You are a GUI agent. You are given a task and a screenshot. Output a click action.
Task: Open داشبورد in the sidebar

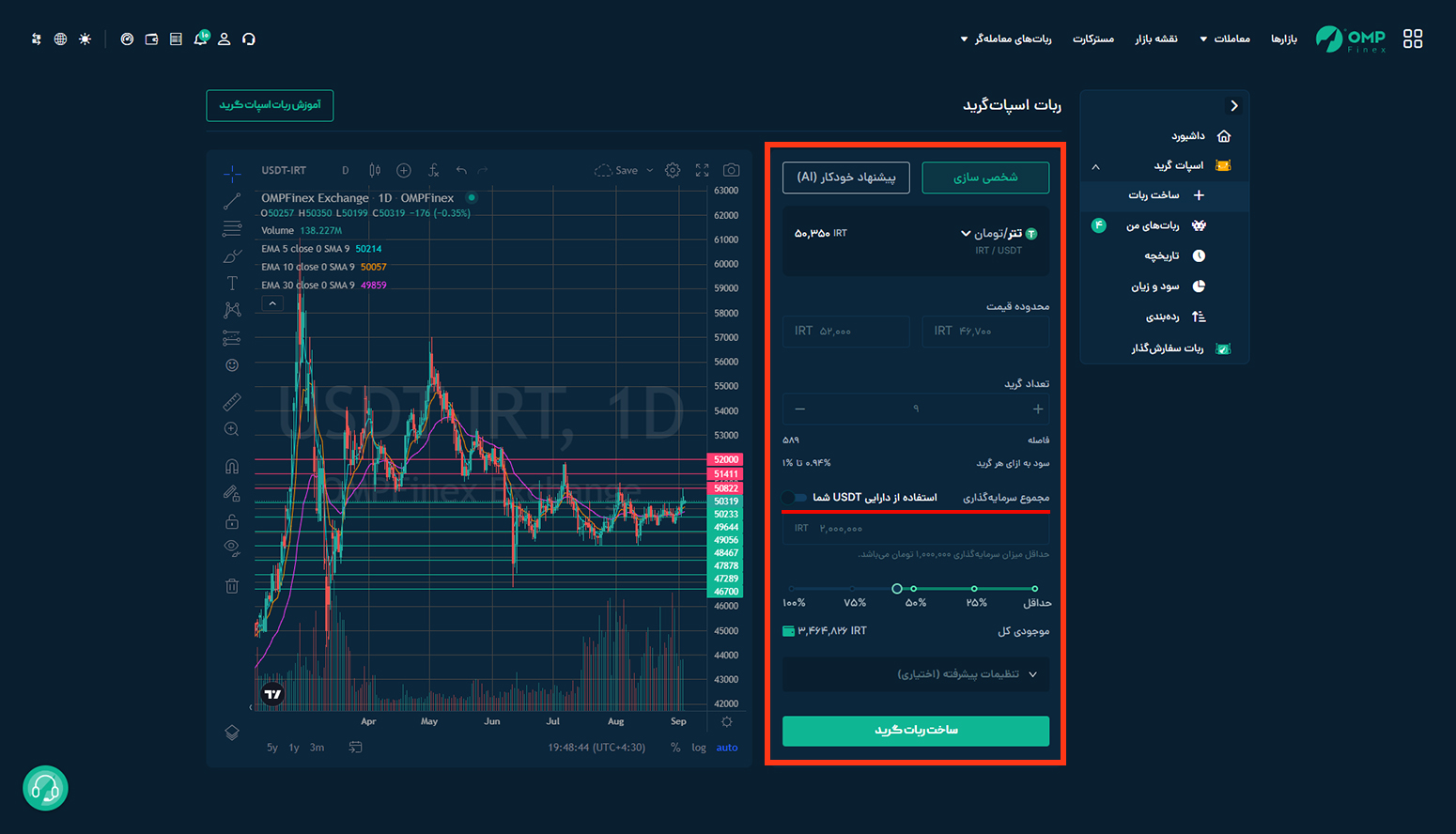click(1200, 136)
